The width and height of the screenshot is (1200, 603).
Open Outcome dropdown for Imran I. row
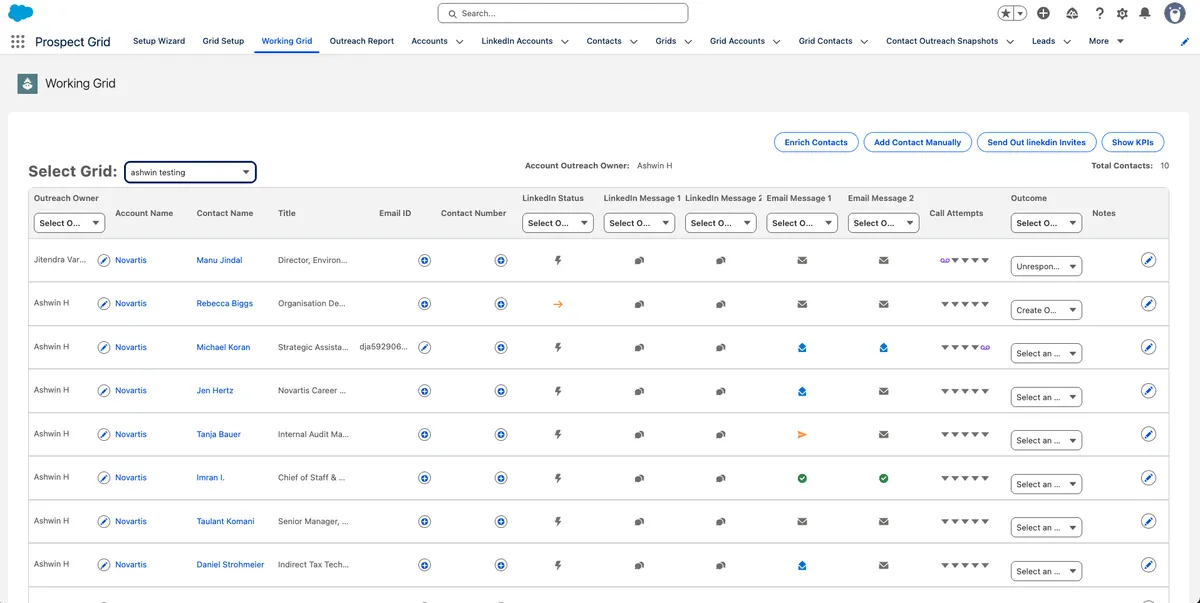[1046, 484]
